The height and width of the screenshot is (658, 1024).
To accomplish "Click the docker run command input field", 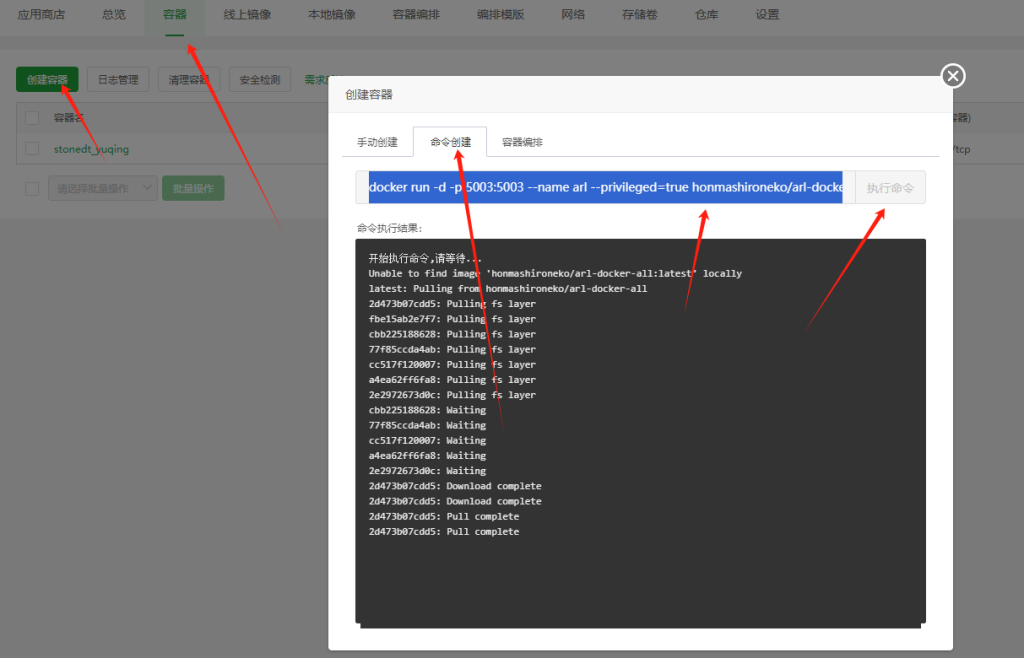I will pos(605,187).
